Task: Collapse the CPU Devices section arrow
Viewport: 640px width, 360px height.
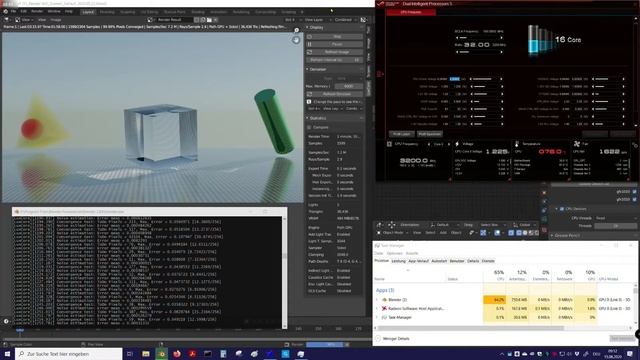Action: (x=556, y=209)
